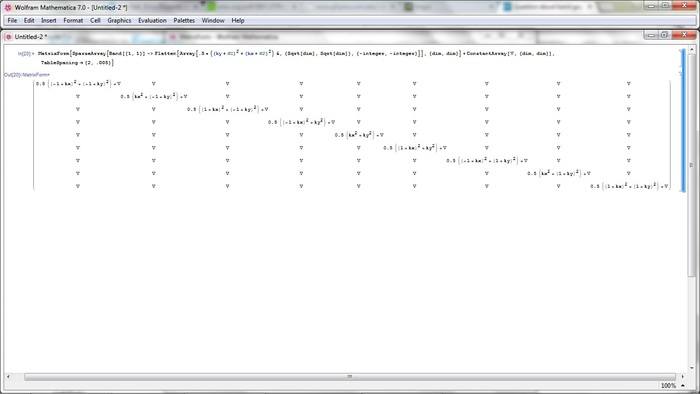Click the vertical scrollbar up arrow
The image size is (700, 394).
[692, 50]
